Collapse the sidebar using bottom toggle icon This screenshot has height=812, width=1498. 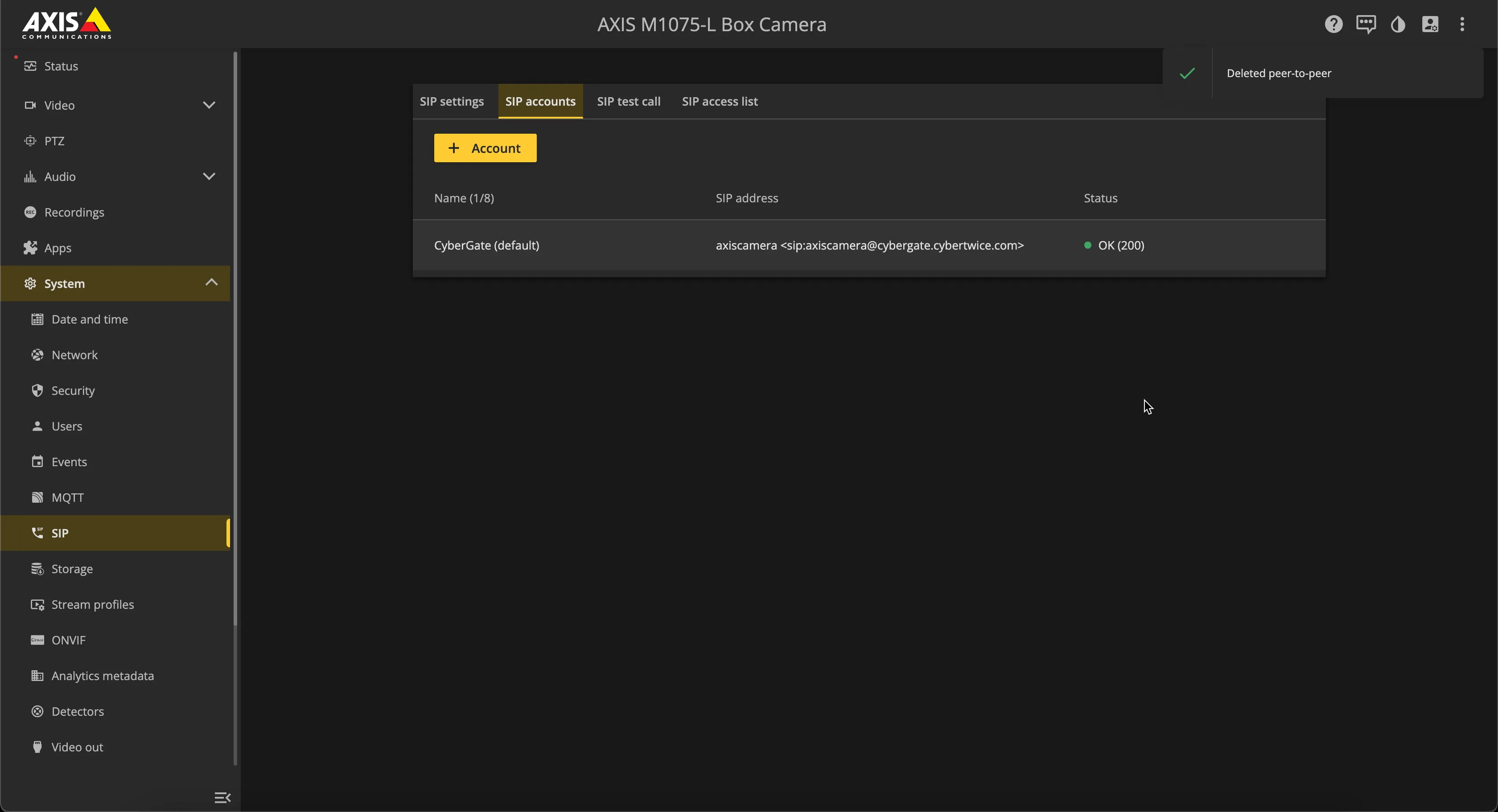222,797
